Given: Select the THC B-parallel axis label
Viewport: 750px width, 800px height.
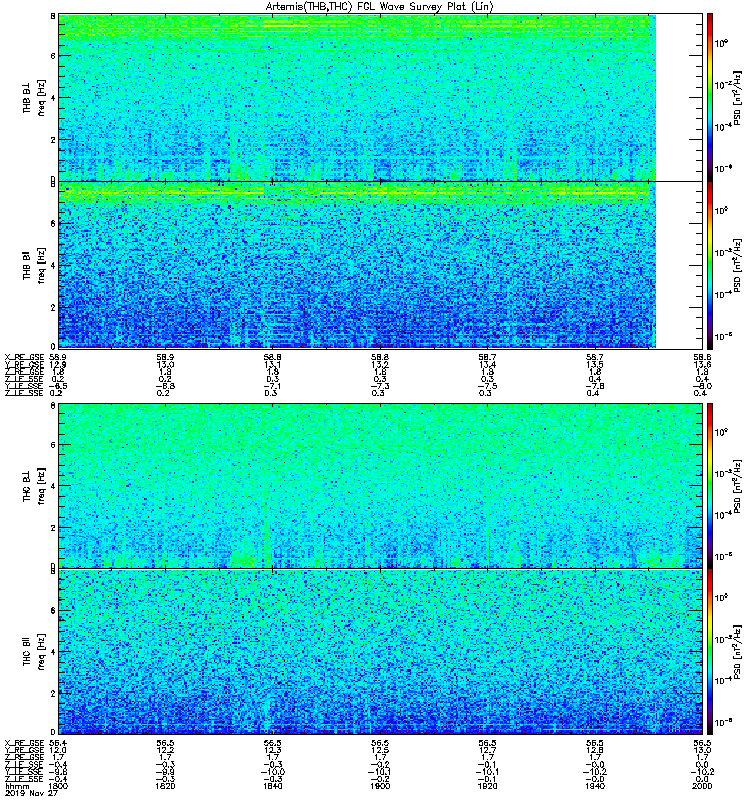Looking at the screenshot, I should 27,652.
